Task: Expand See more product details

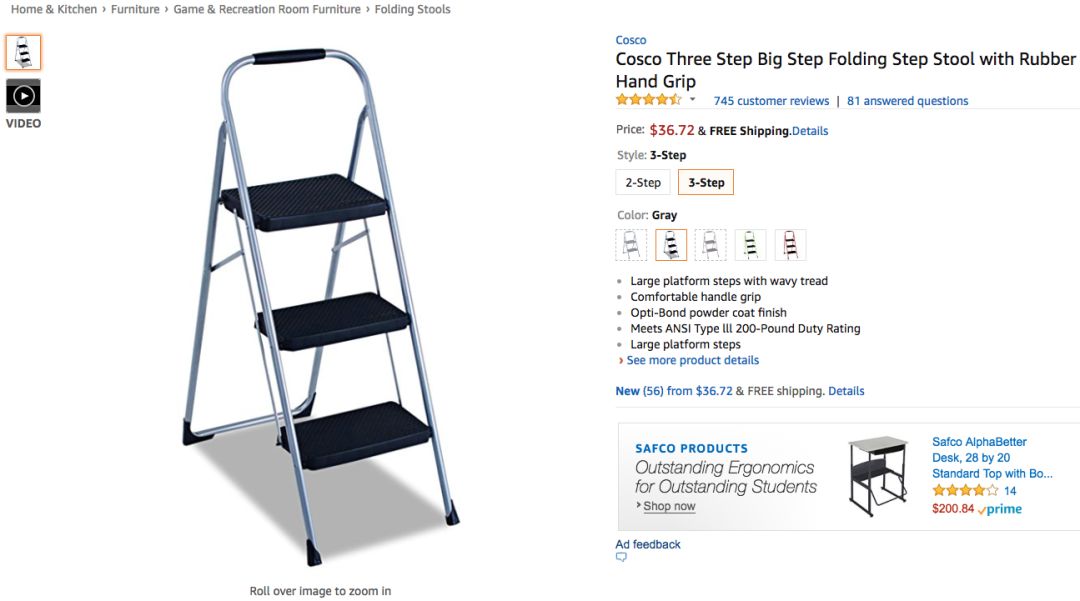Action: pyautogui.click(x=692, y=360)
